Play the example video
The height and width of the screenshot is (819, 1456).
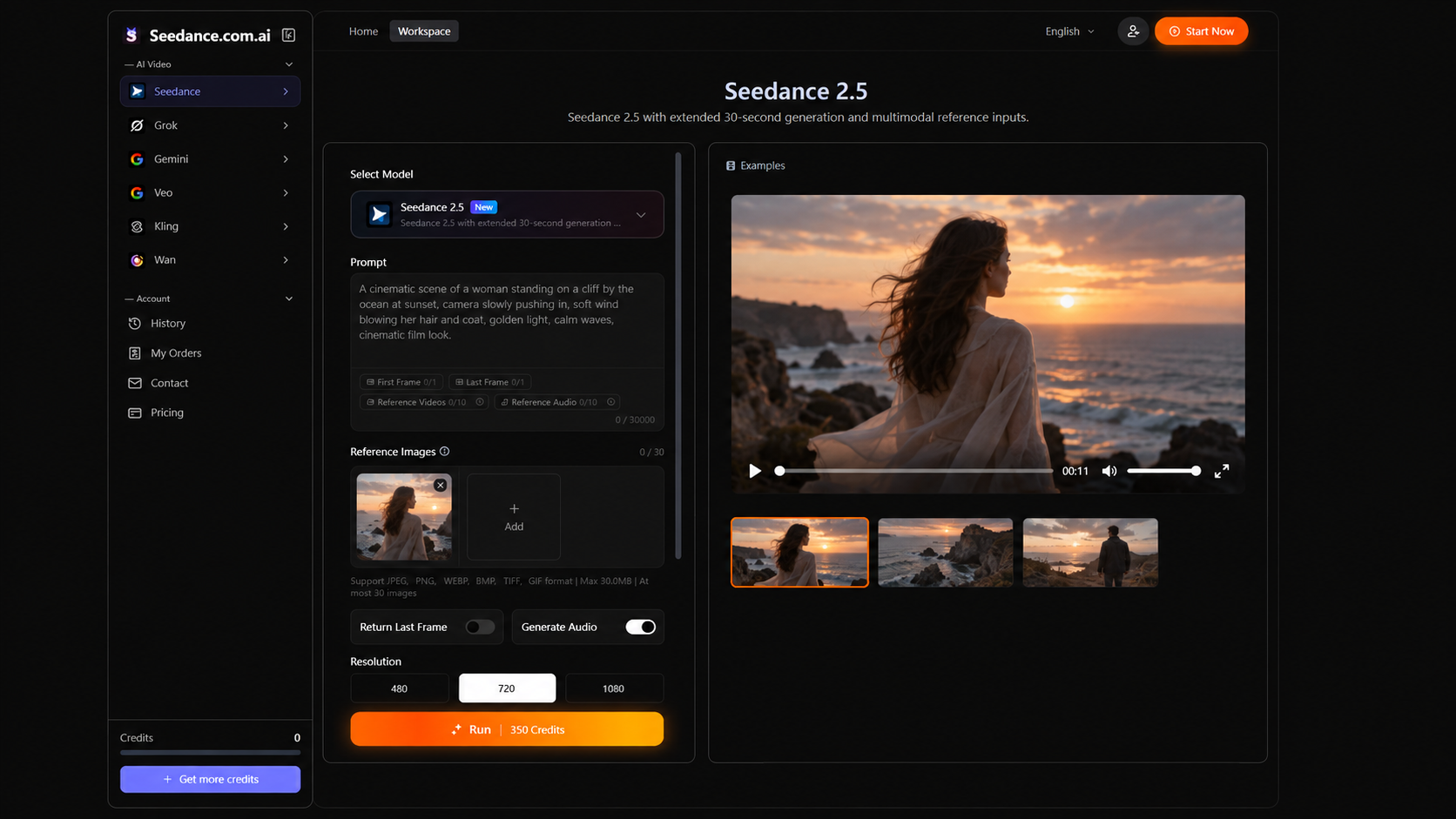point(755,471)
